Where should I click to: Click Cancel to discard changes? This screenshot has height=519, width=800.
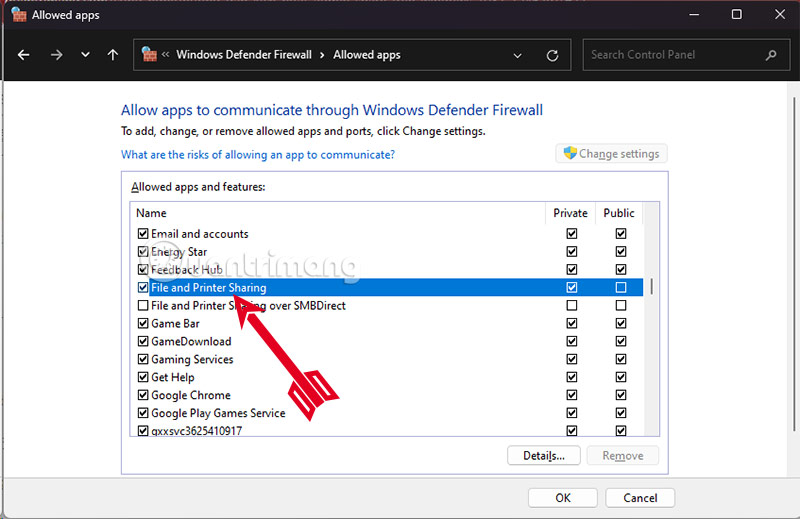640,498
